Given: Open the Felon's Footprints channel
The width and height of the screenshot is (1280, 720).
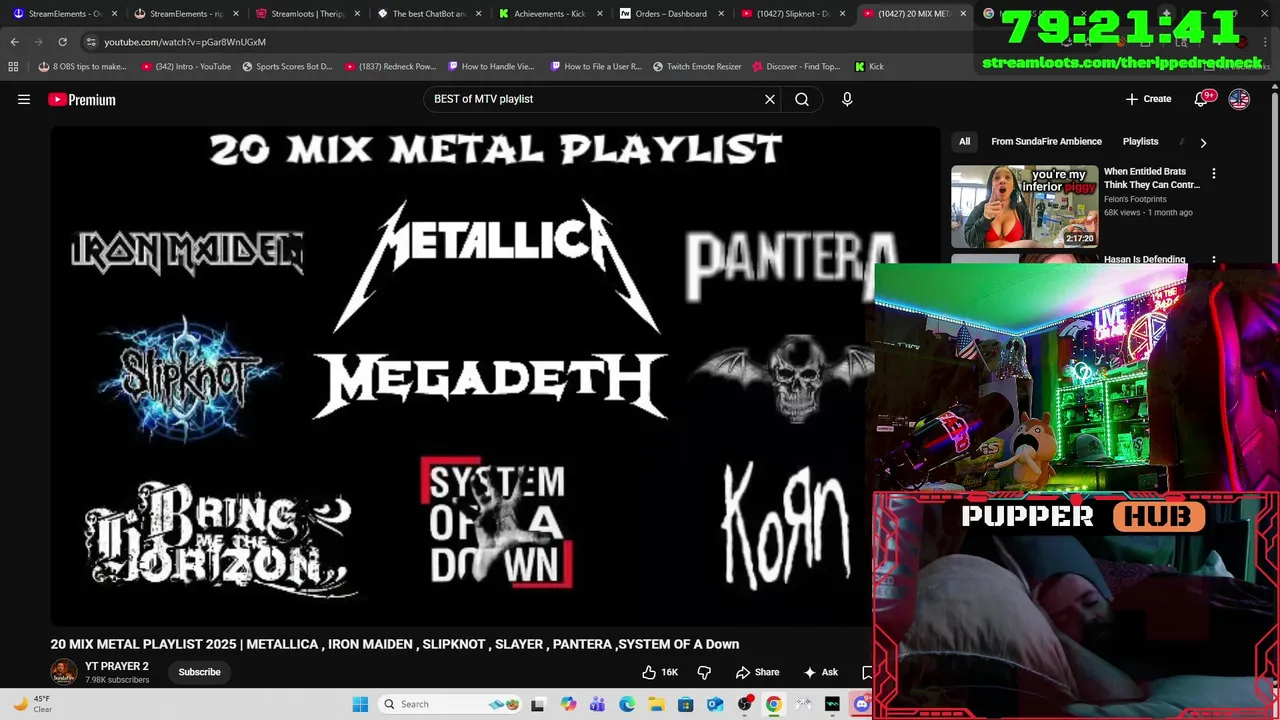Looking at the screenshot, I should point(1135,199).
